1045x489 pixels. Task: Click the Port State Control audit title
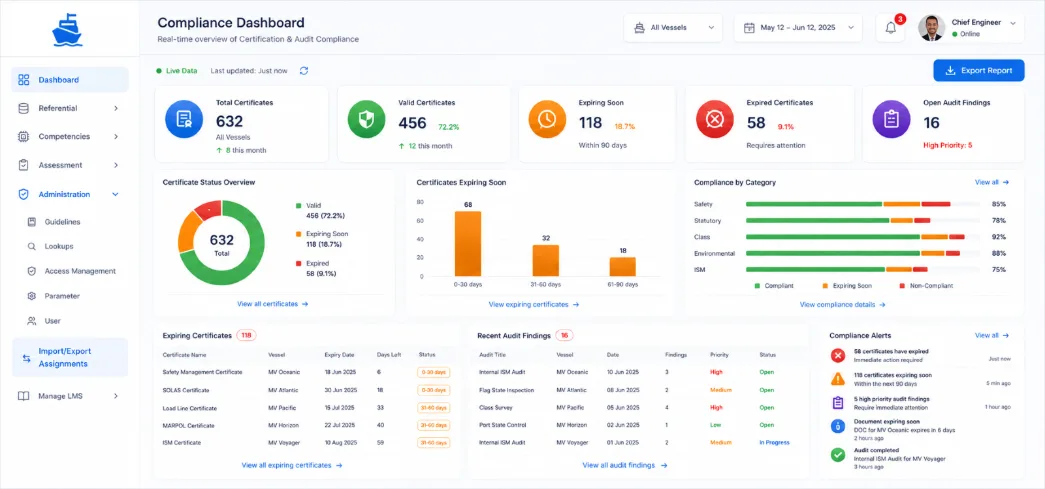[503, 425]
